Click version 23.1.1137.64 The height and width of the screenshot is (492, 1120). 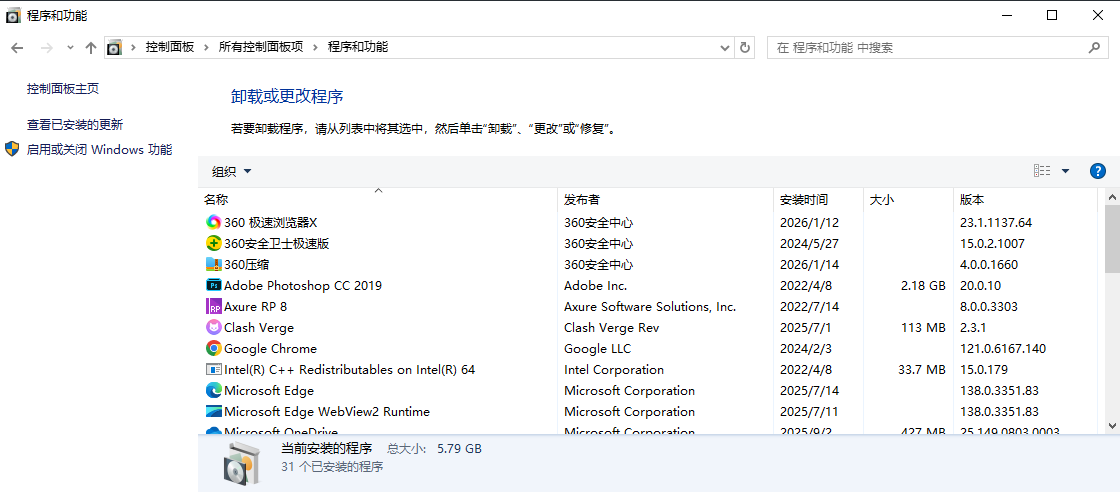(x=996, y=223)
